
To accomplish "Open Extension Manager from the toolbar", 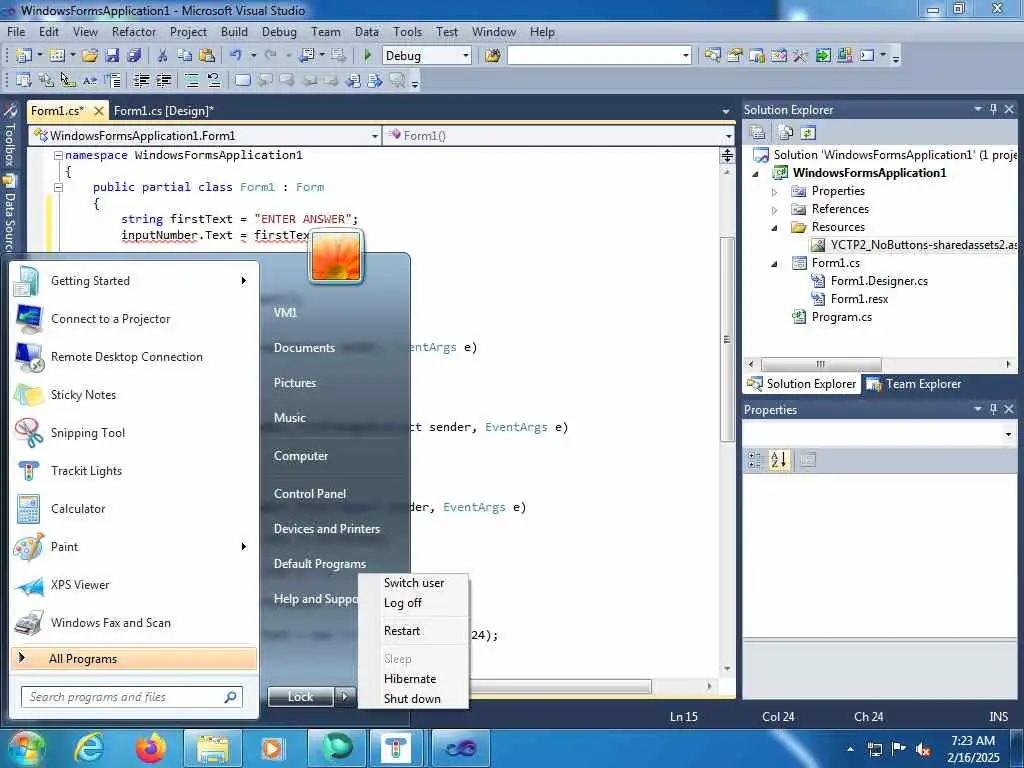I will coord(845,56).
